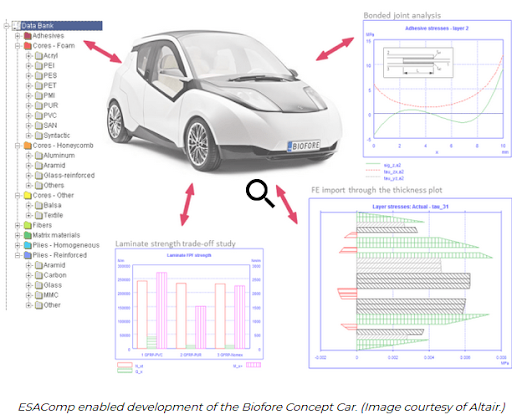Click the cyan Plies - Homogeneous folder icon

coord(28,245)
